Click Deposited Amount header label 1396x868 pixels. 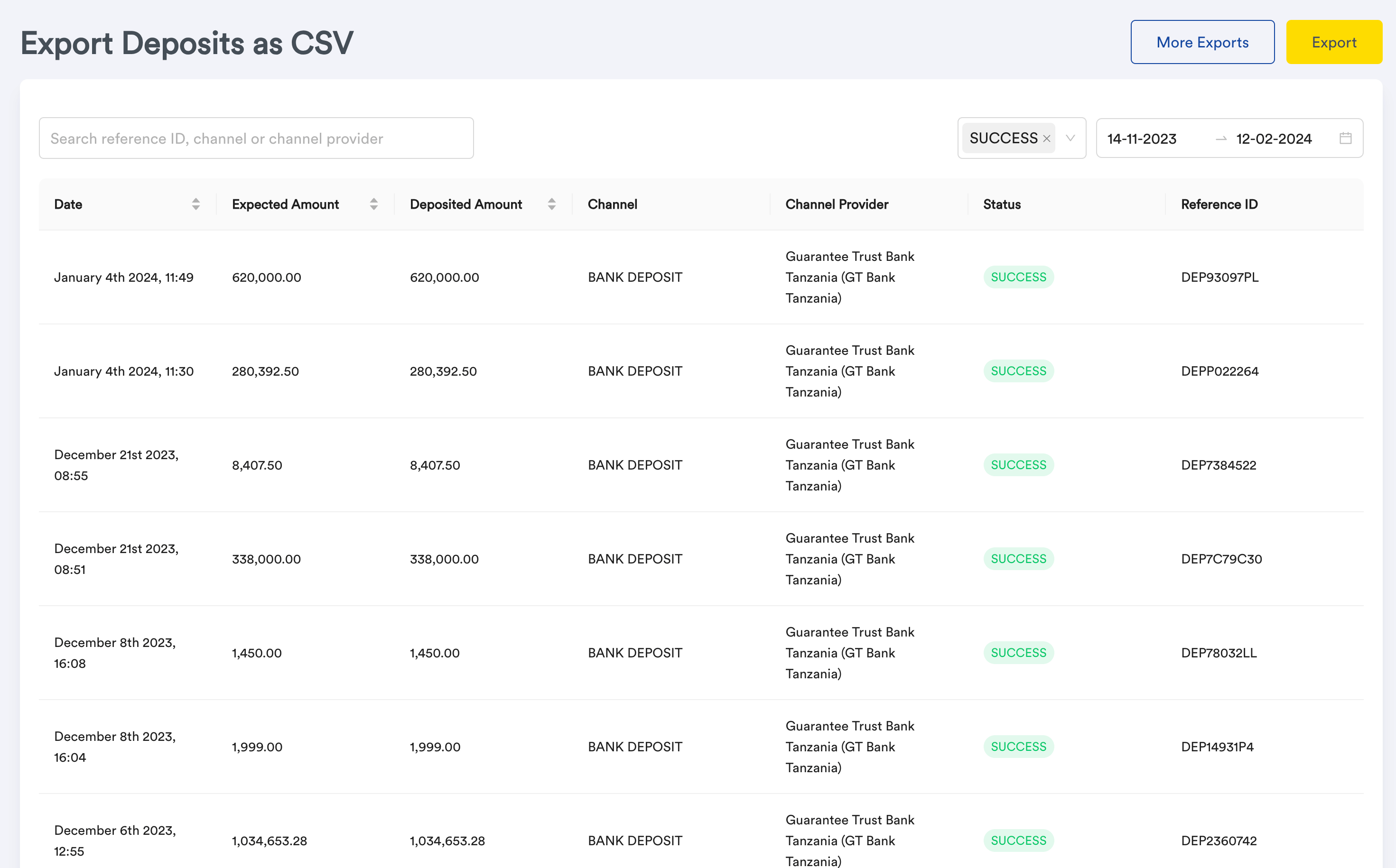[x=465, y=204]
